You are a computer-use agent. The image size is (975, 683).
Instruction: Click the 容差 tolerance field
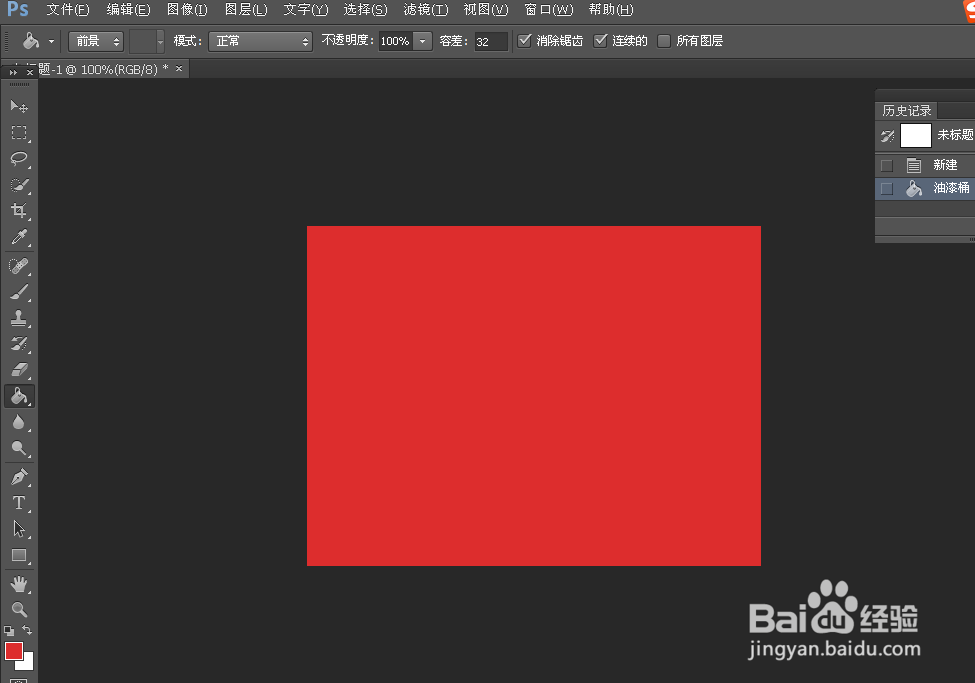click(x=491, y=42)
